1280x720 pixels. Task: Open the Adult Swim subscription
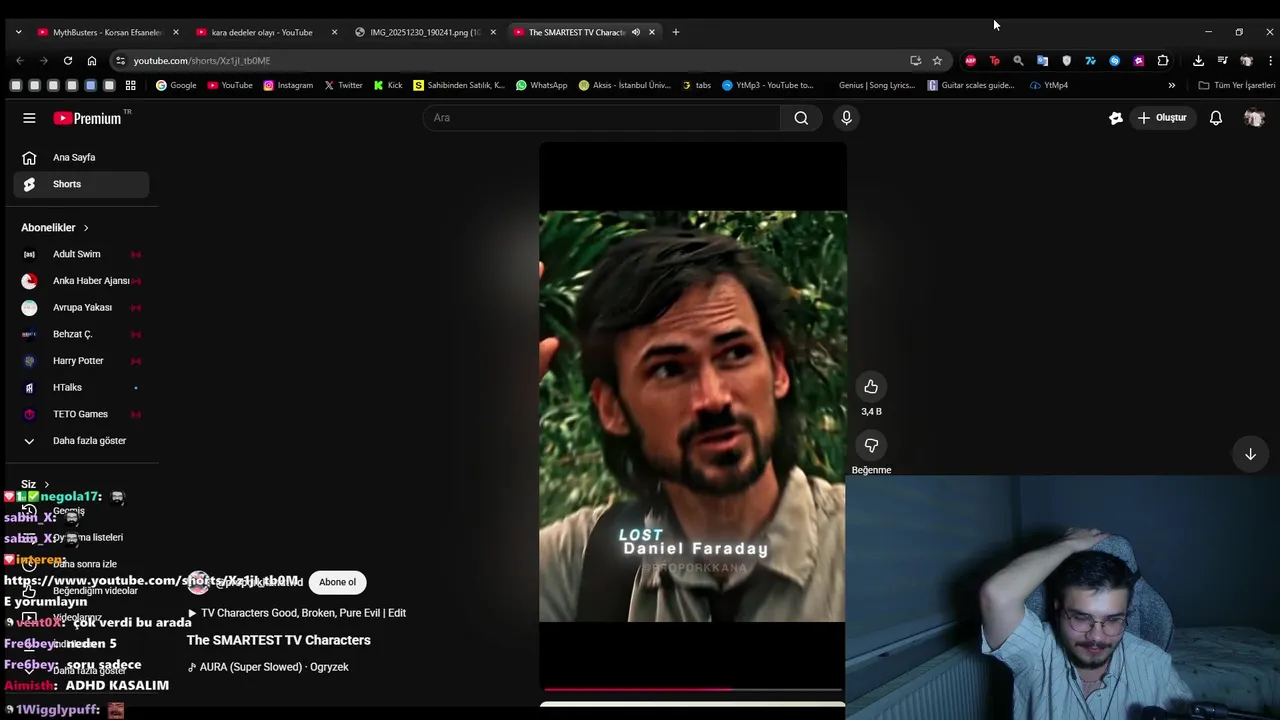(x=80, y=254)
